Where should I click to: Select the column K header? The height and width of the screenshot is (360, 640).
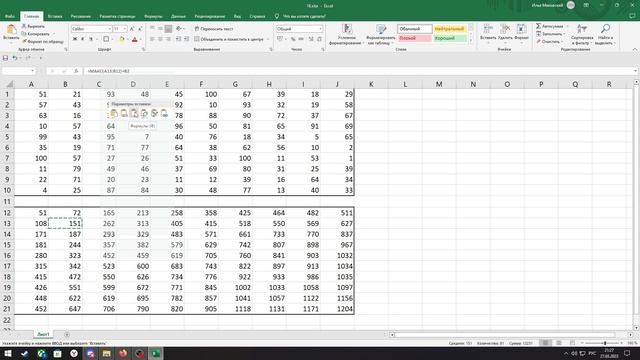(x=371, y=84)
